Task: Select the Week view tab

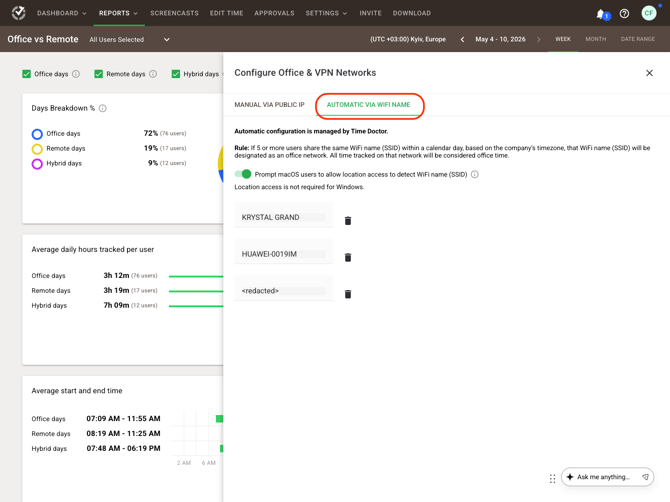Action: [x=563, y=39]
